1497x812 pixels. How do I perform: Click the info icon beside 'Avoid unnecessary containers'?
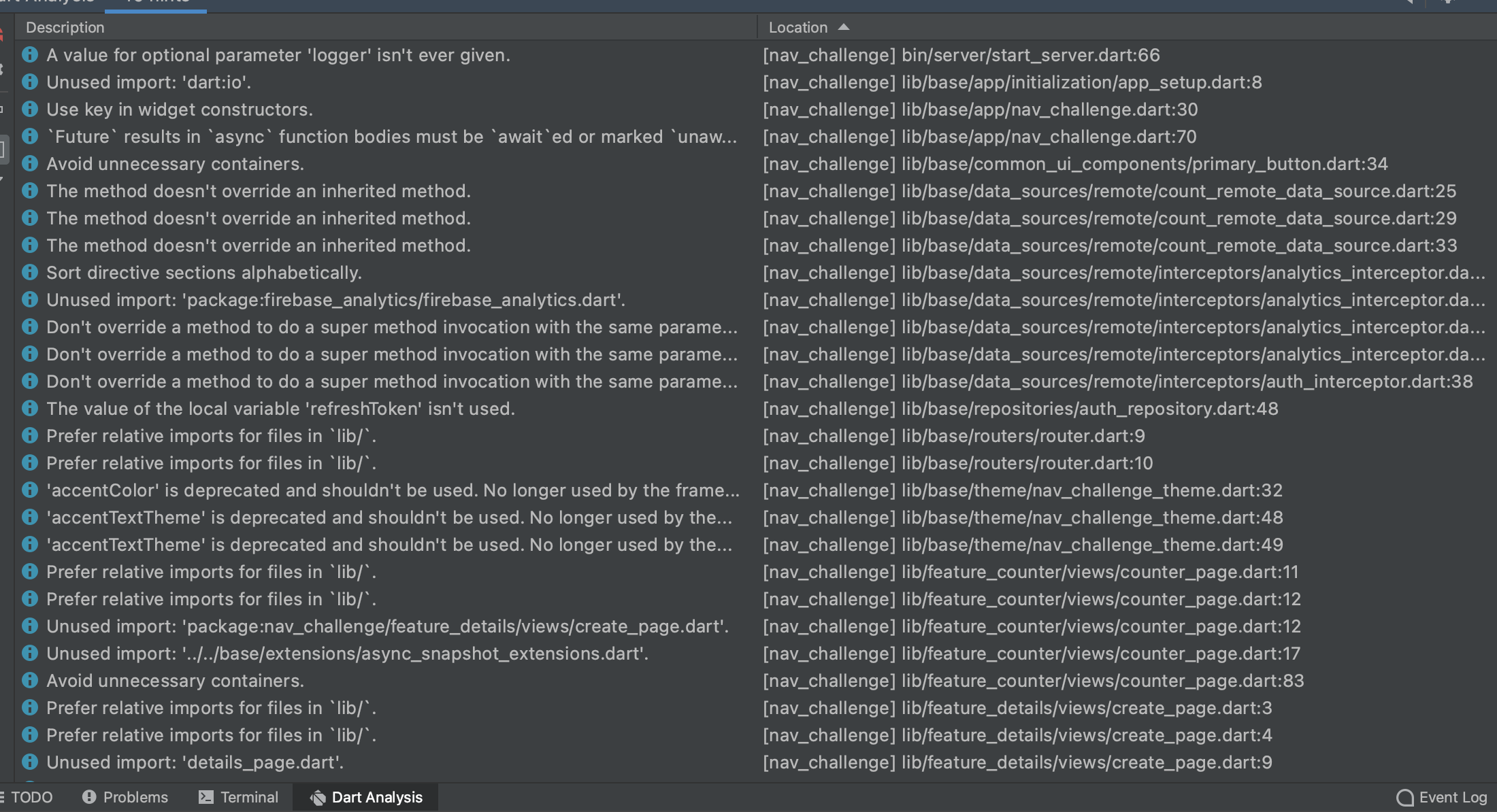point(30,163)
